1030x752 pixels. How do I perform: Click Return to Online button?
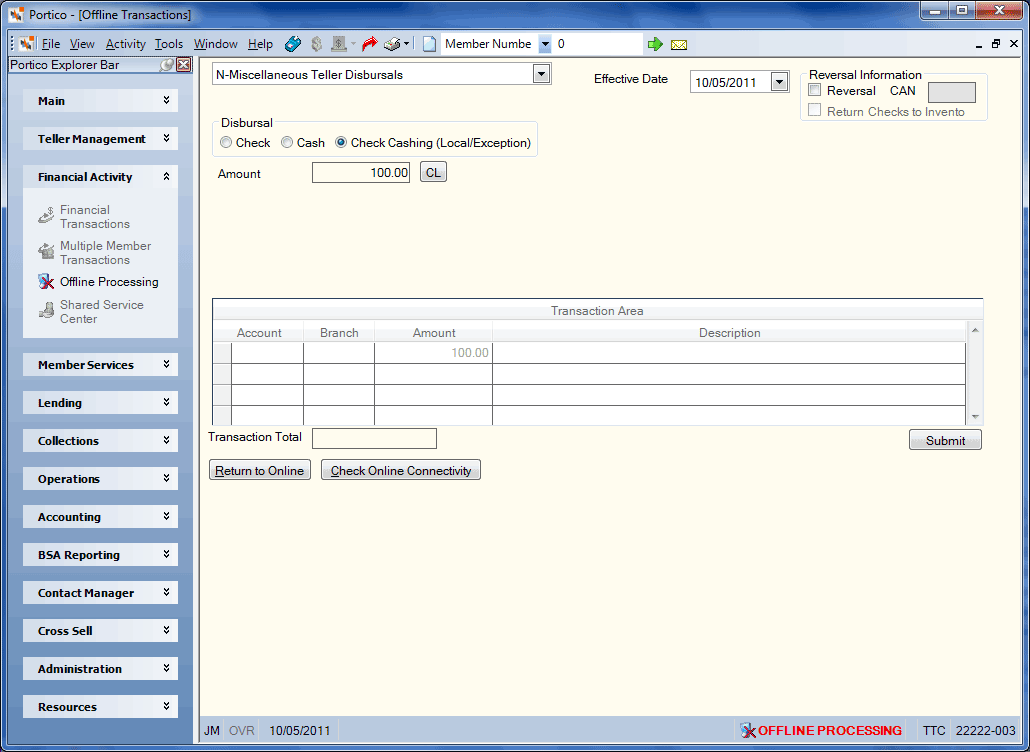[259, 470]
